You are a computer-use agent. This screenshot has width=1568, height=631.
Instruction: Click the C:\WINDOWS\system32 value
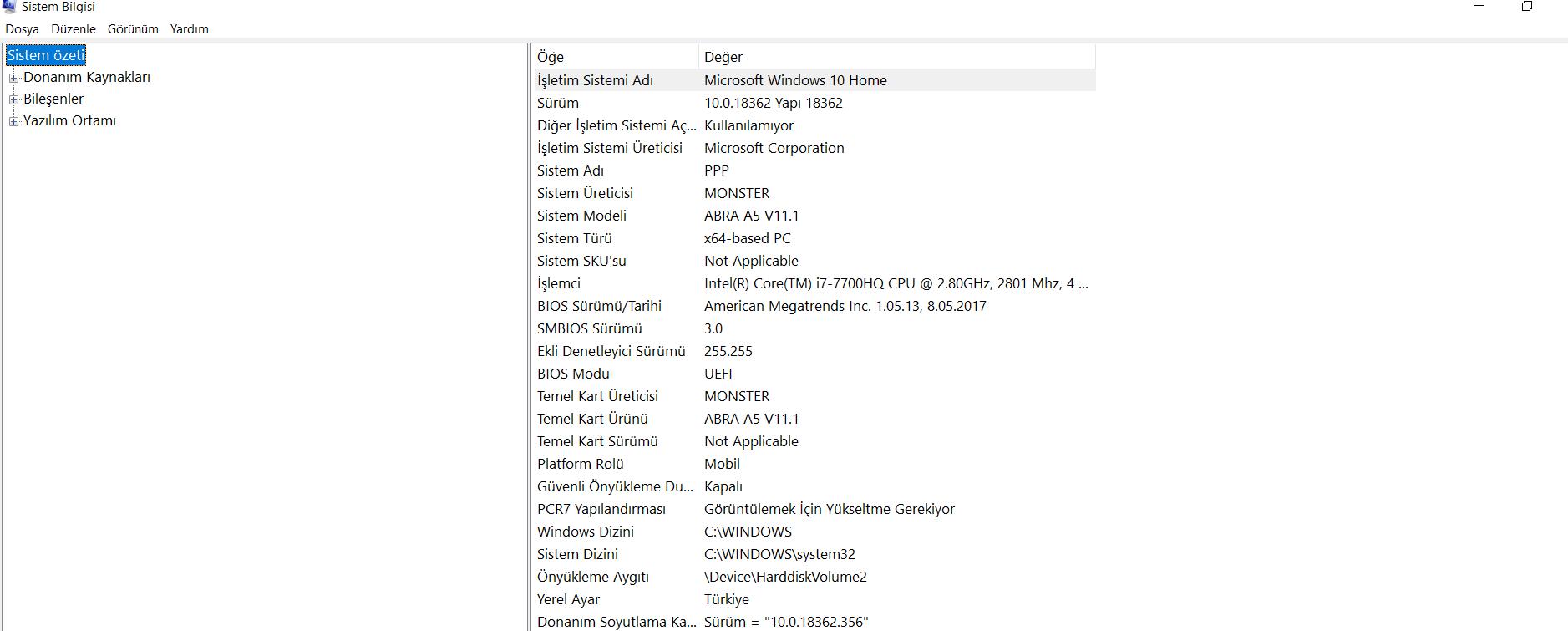click(x=780, y=554)
